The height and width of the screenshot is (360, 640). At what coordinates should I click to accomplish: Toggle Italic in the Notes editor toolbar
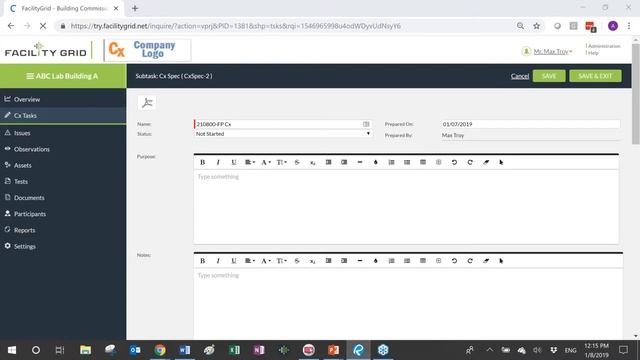click(x=218, y=261)
